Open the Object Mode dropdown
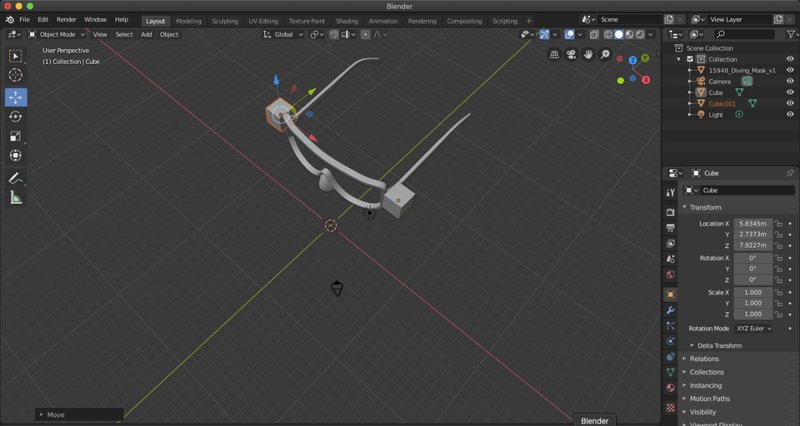Screen dimensions: 800x426 (x=58, y=34)
